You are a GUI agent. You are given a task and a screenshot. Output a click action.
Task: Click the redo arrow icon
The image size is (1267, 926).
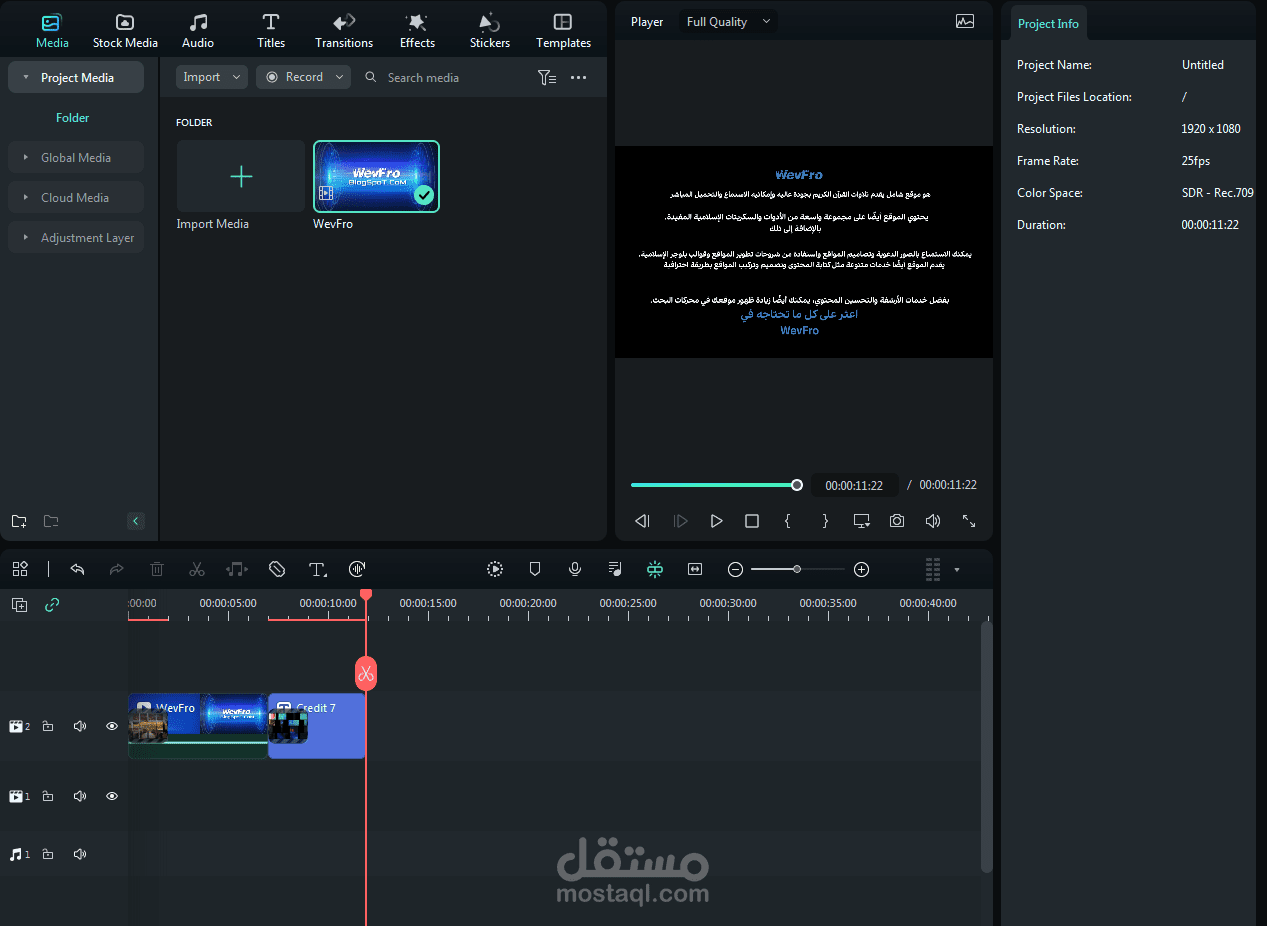pyautogui.click(x=116, y=569)
